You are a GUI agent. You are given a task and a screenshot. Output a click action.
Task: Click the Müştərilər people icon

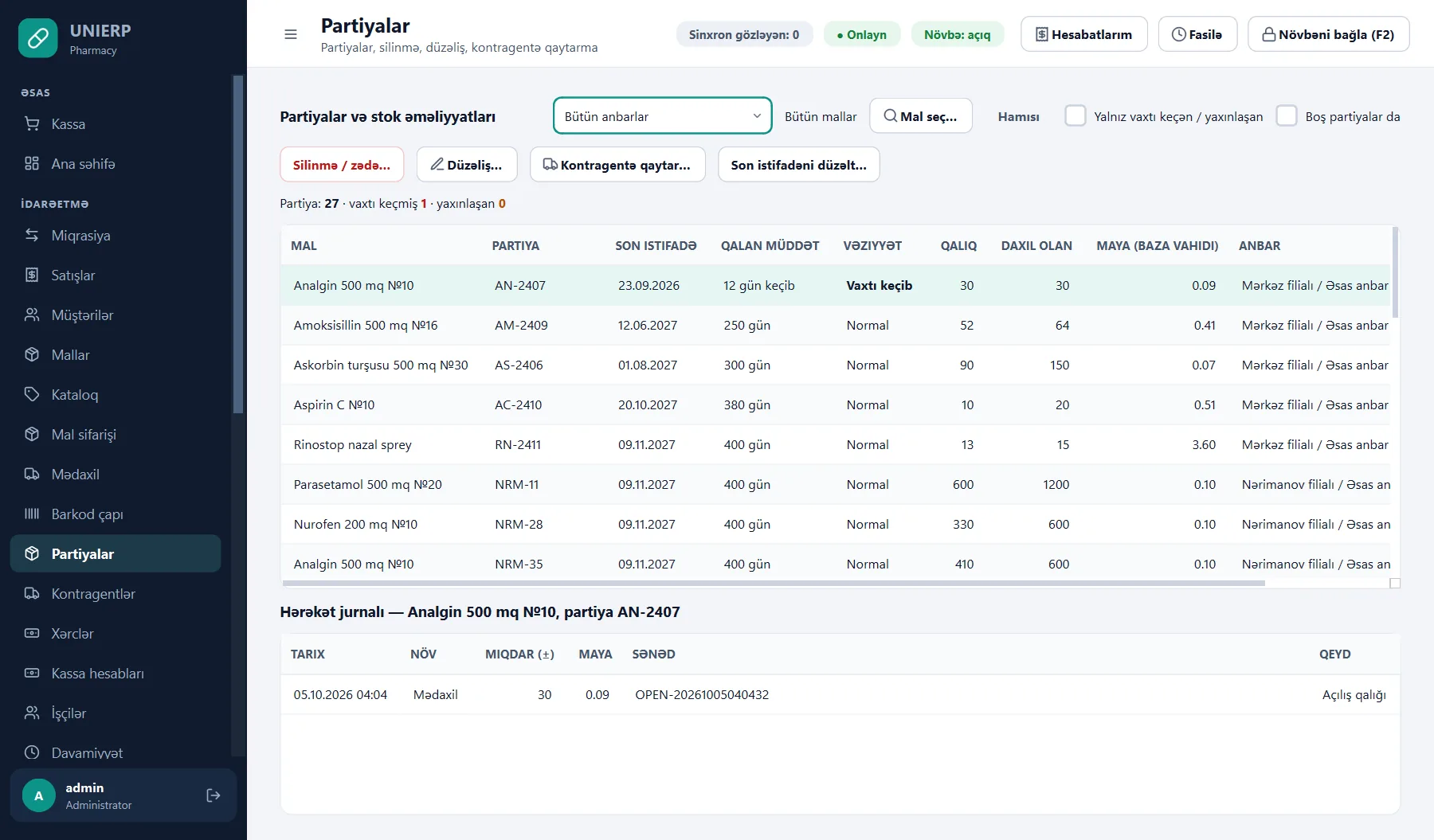point(32,315)
